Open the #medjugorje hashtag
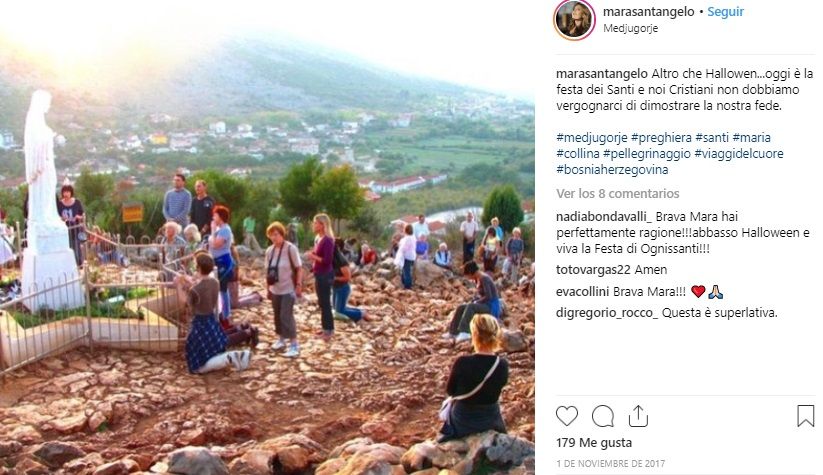Screen dimensions: 823x475 (x=592, y=138)
